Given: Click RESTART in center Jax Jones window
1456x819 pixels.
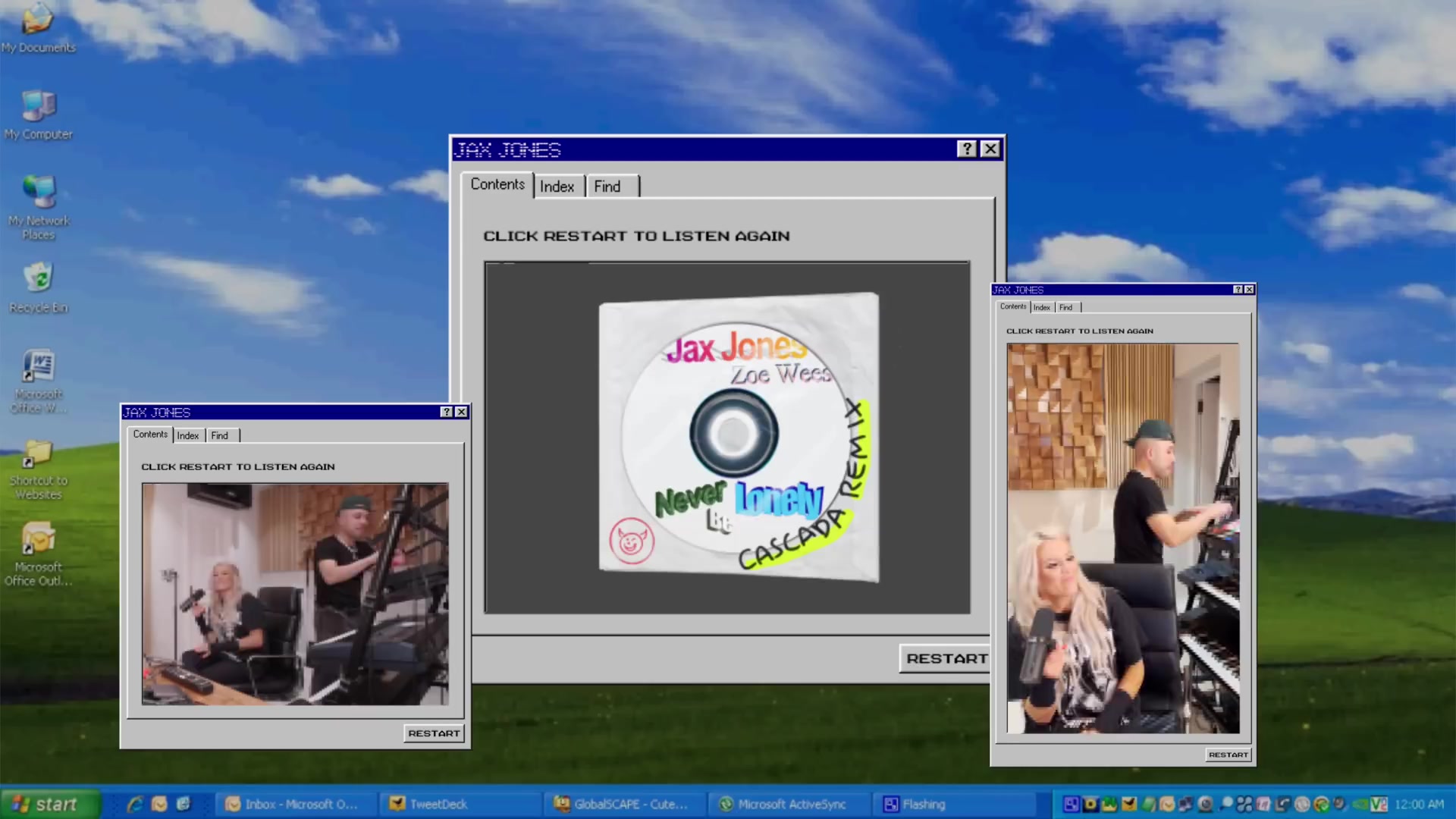Looking at the screenshot, I should point(945,658).
